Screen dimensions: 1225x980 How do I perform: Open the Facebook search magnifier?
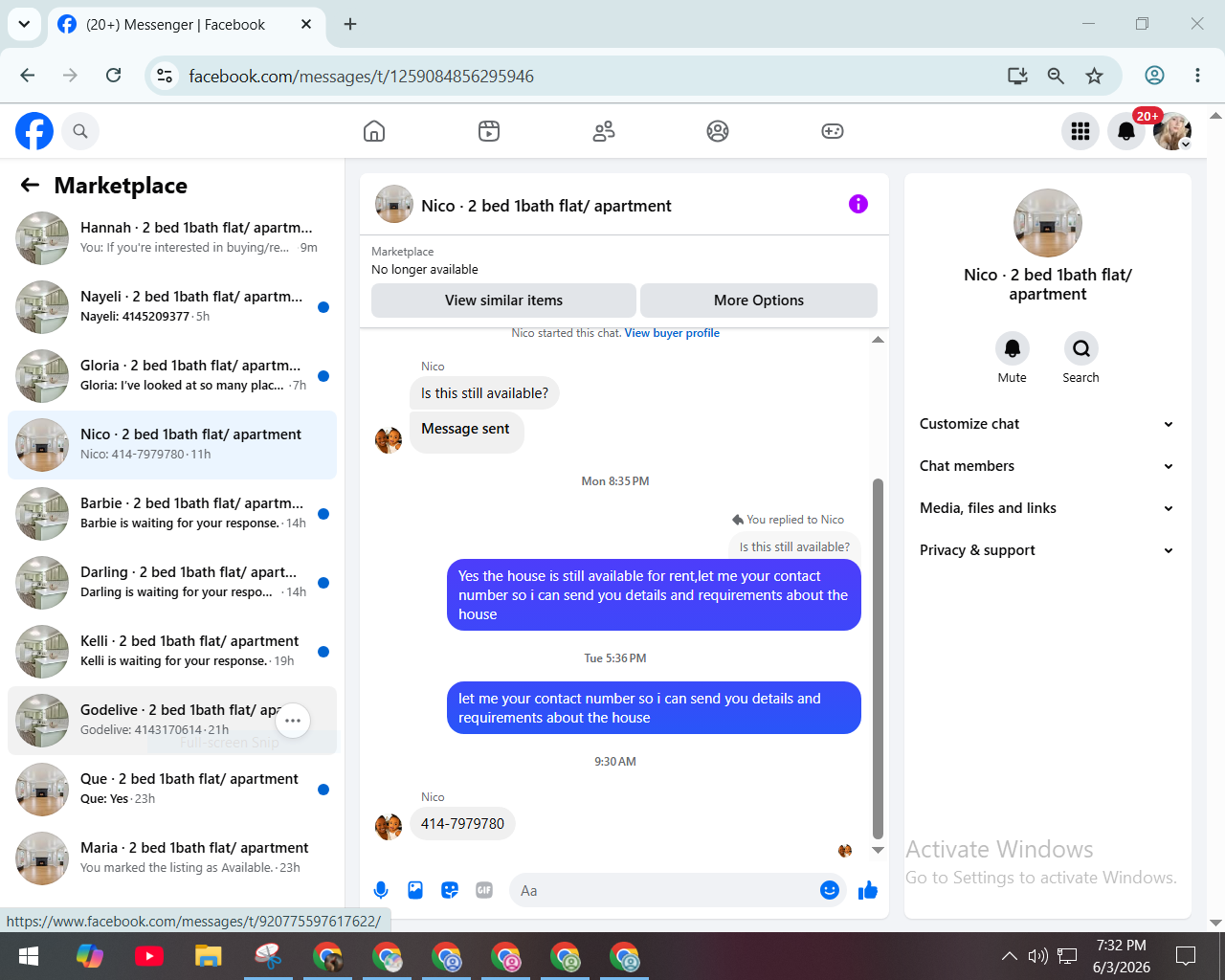(x=80, y=131)
